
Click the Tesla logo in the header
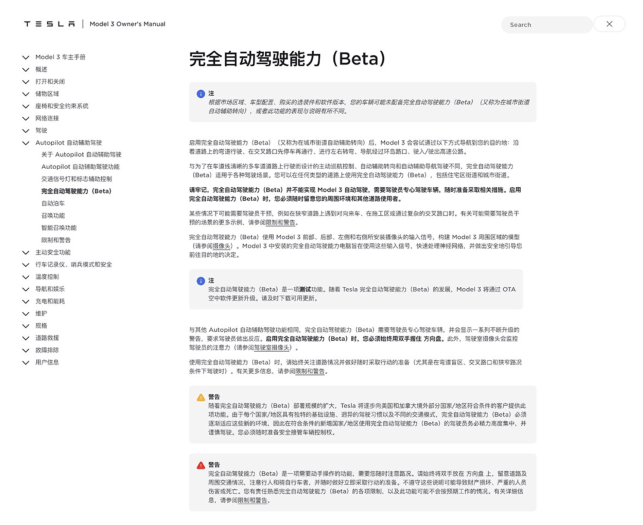[x=49, y=24]
